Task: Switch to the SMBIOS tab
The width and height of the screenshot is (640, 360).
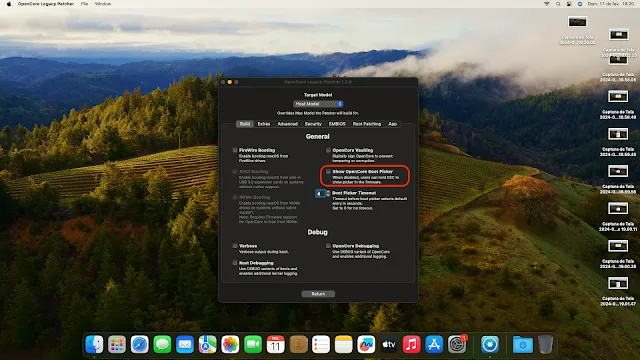Action: 337,124
